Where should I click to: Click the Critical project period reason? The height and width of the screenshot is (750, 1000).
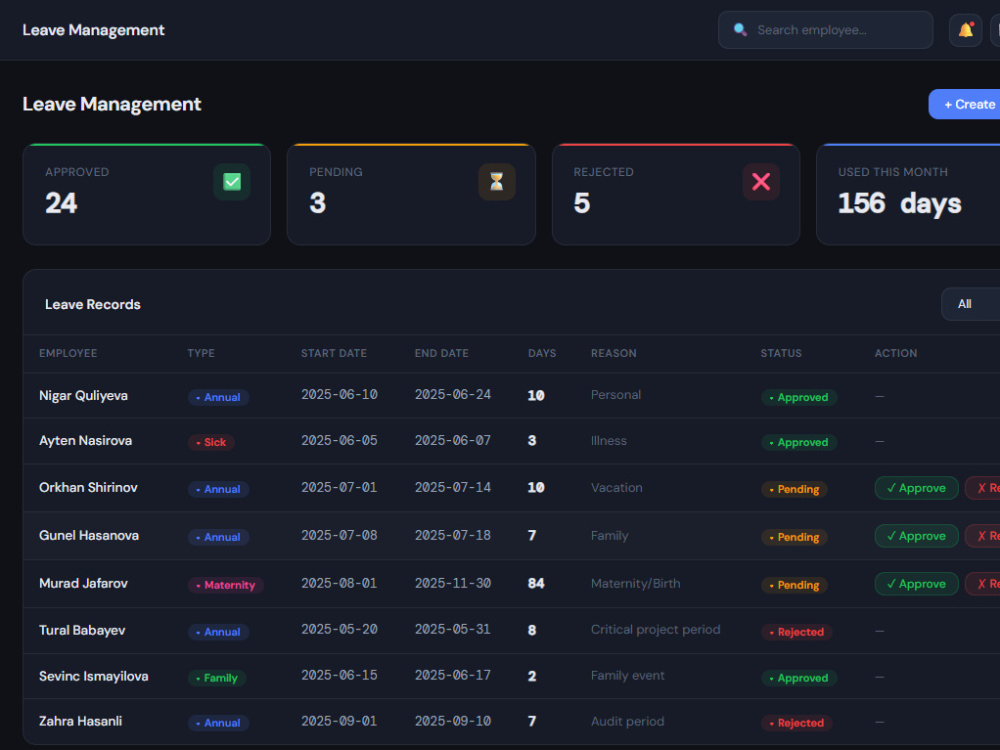pos(656,629)
